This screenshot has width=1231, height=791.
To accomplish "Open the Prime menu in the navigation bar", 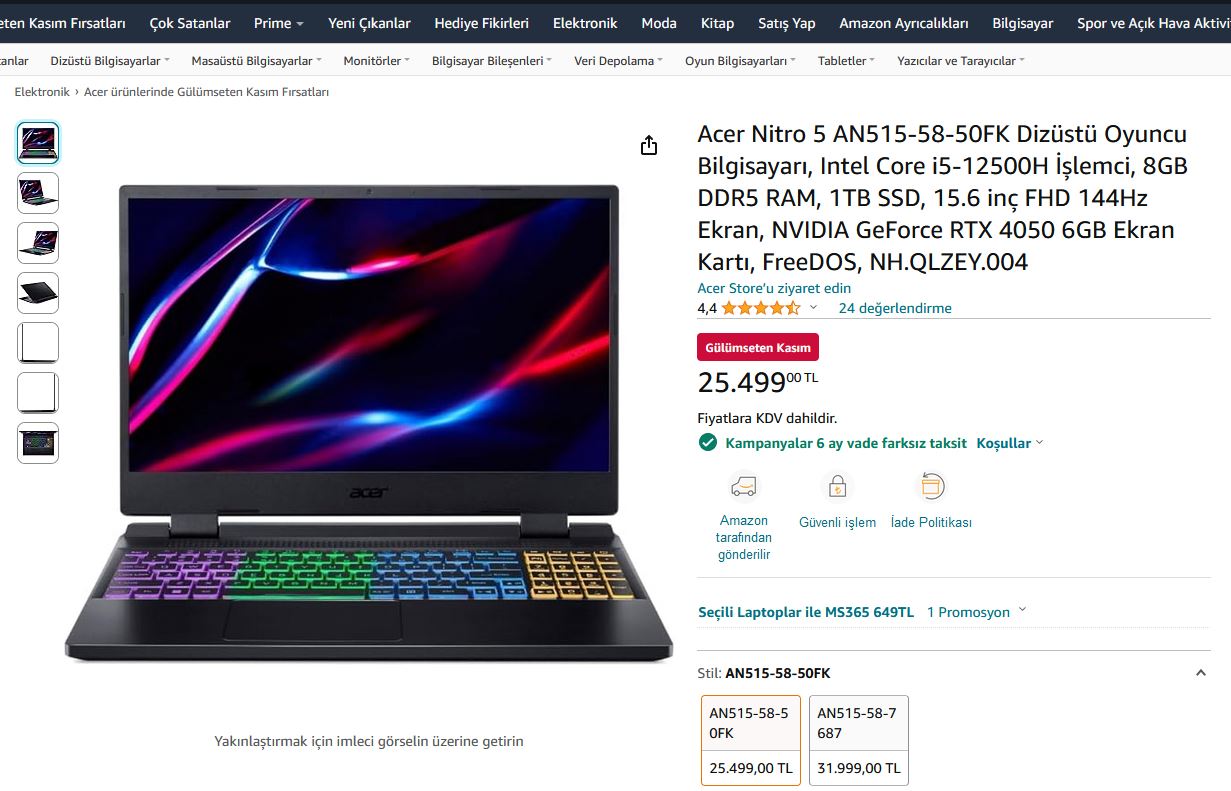I will coord(279,22).
